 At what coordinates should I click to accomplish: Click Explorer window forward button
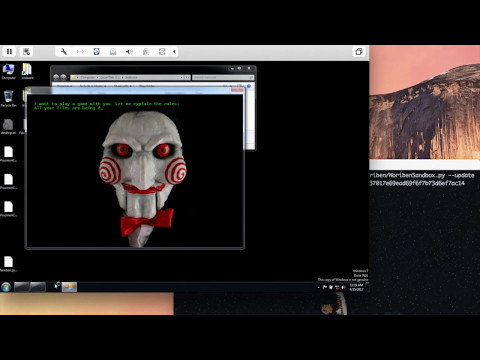pos(63,77)
